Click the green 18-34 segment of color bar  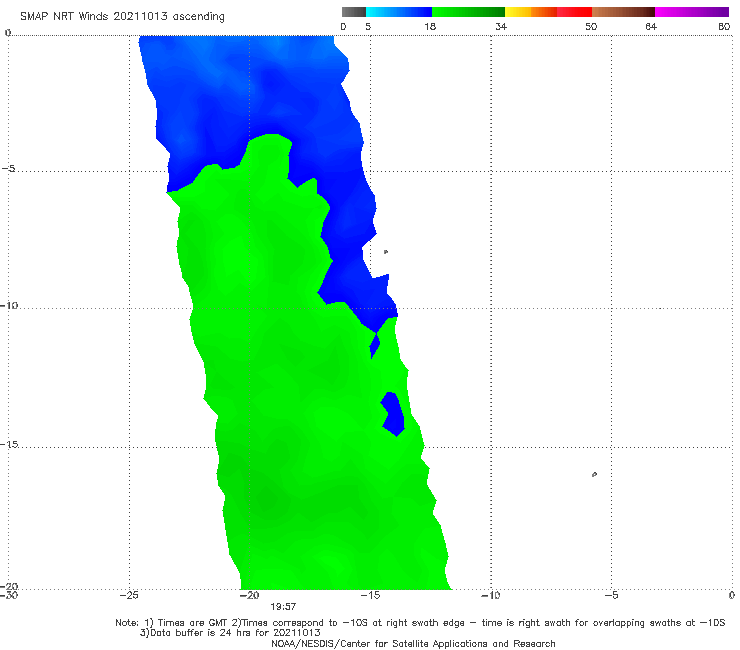468,12
